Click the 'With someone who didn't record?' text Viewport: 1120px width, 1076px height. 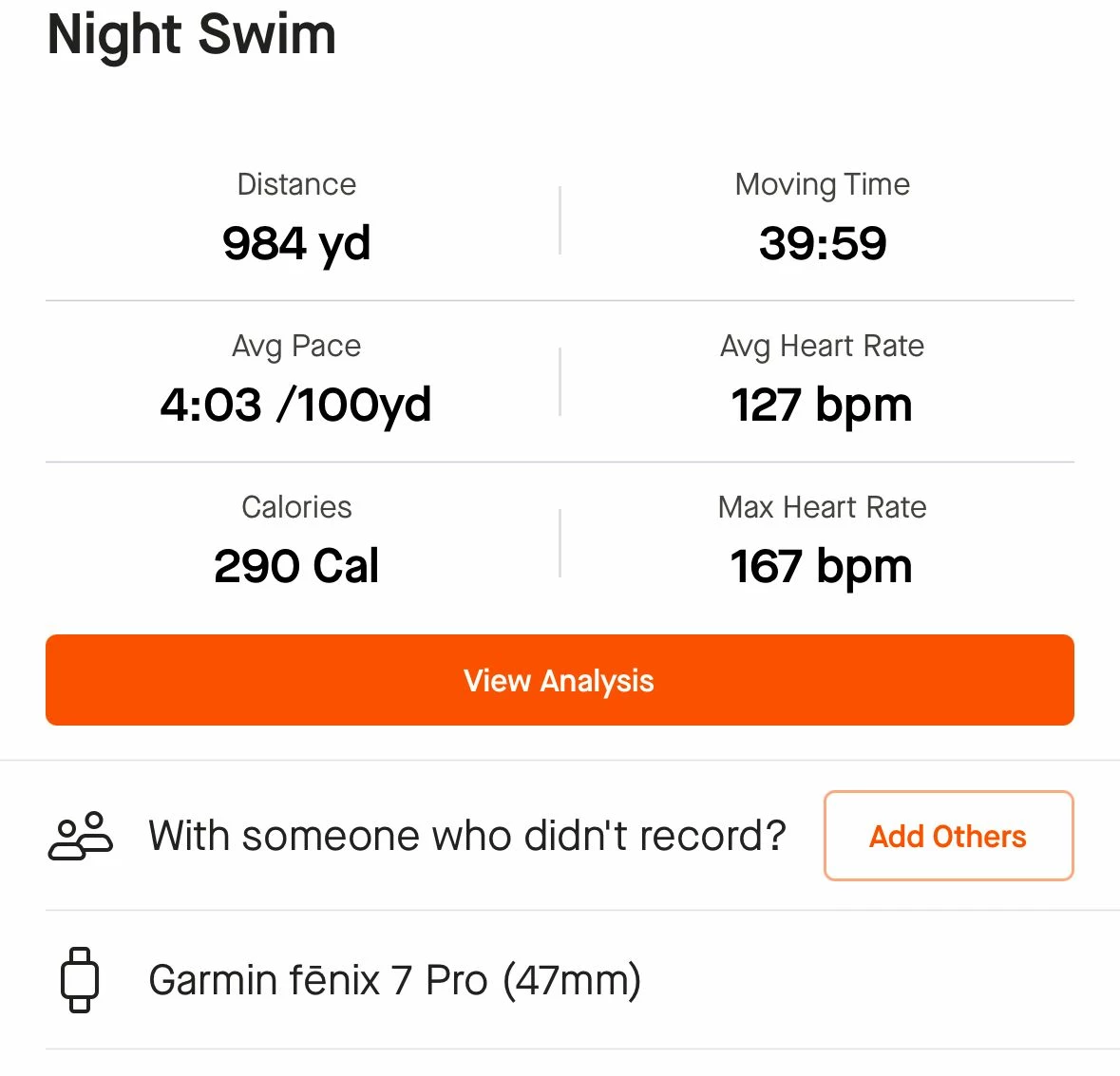(467, 836)
